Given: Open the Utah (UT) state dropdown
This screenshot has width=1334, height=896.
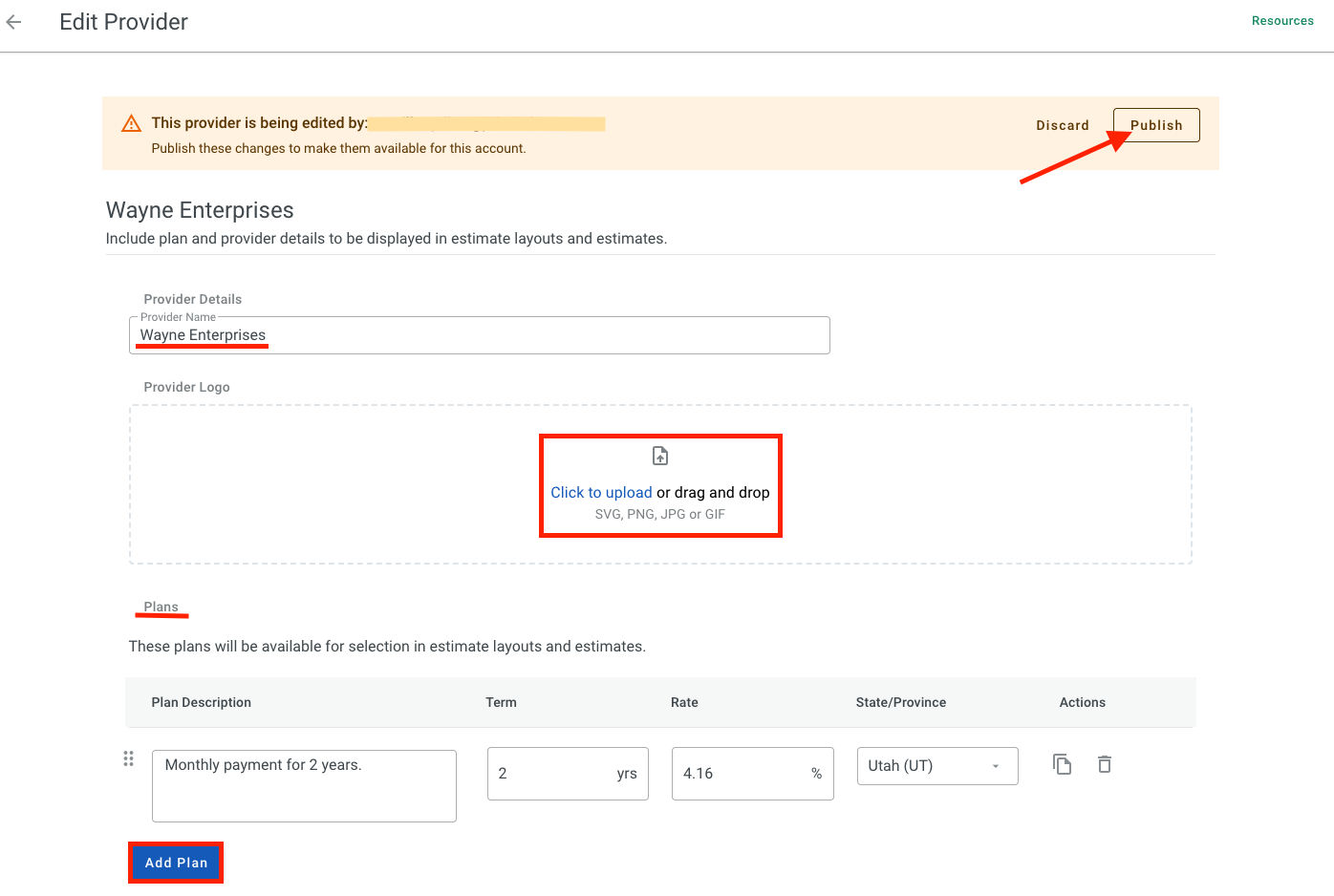Looking at the screenshot, I should (x=937, y=766).
